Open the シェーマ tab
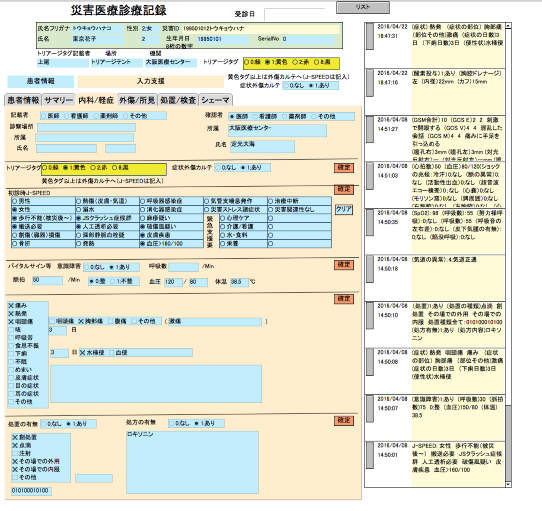The width and height of the screenshot is (542, 511). [x=215, y=100]
